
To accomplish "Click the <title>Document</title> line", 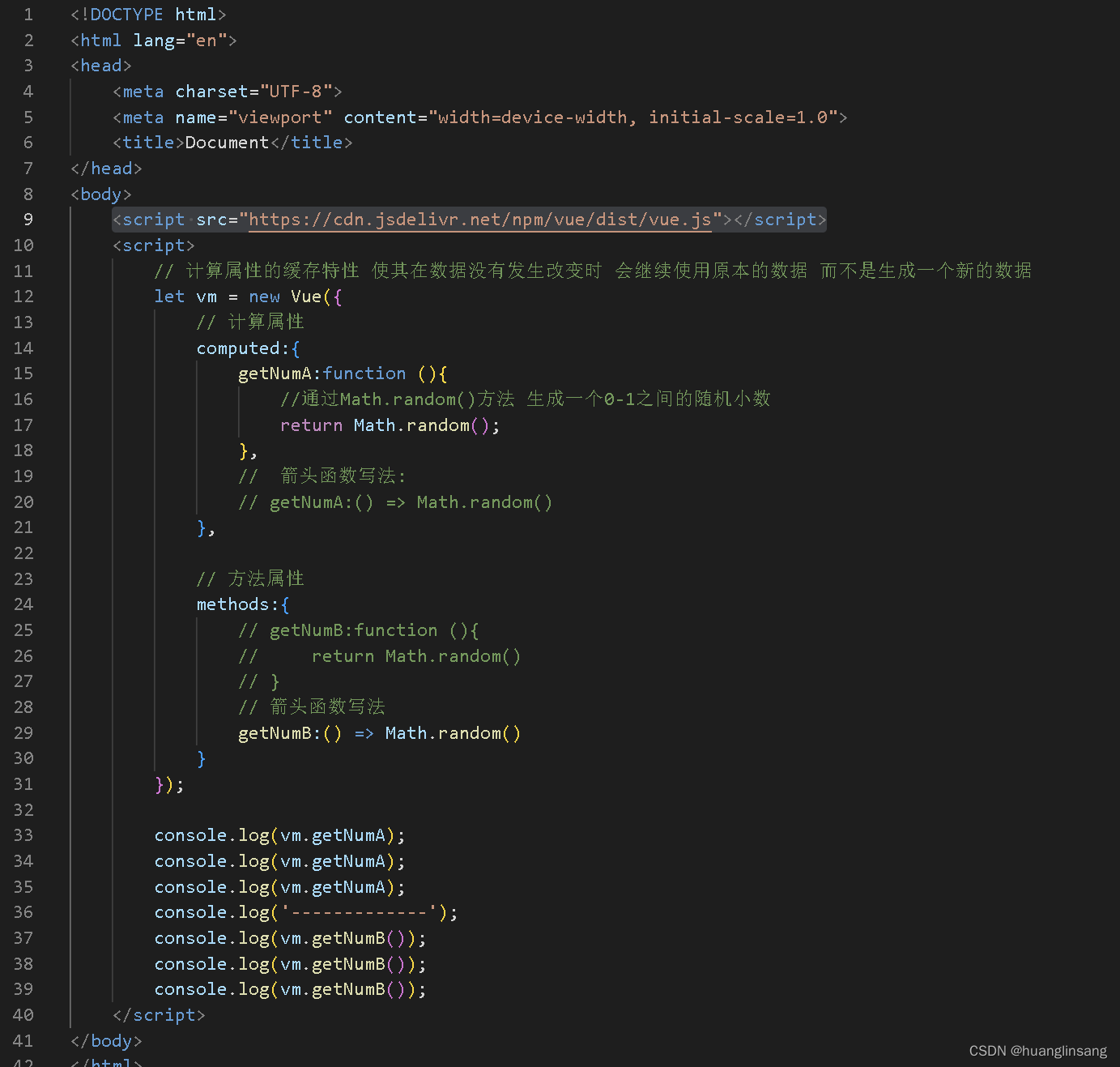I will 232,143.
